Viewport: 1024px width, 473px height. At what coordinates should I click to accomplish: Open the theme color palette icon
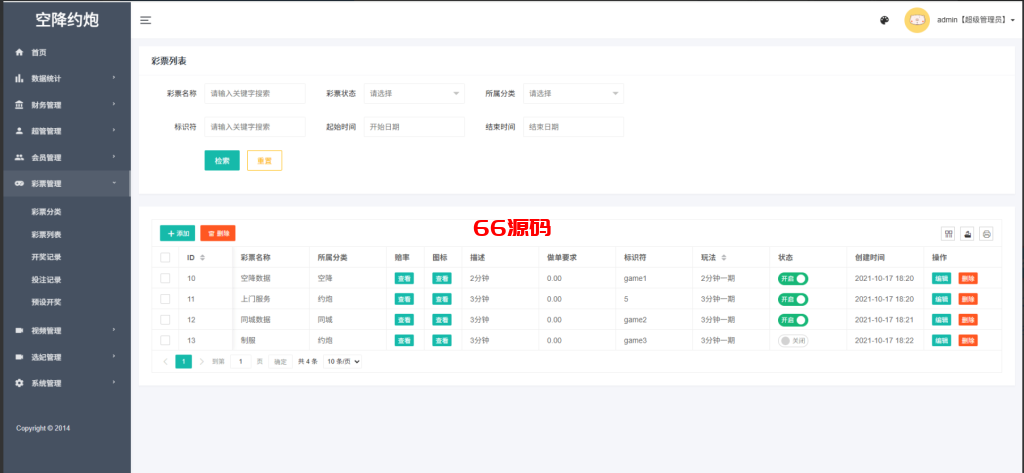point(884,20)
